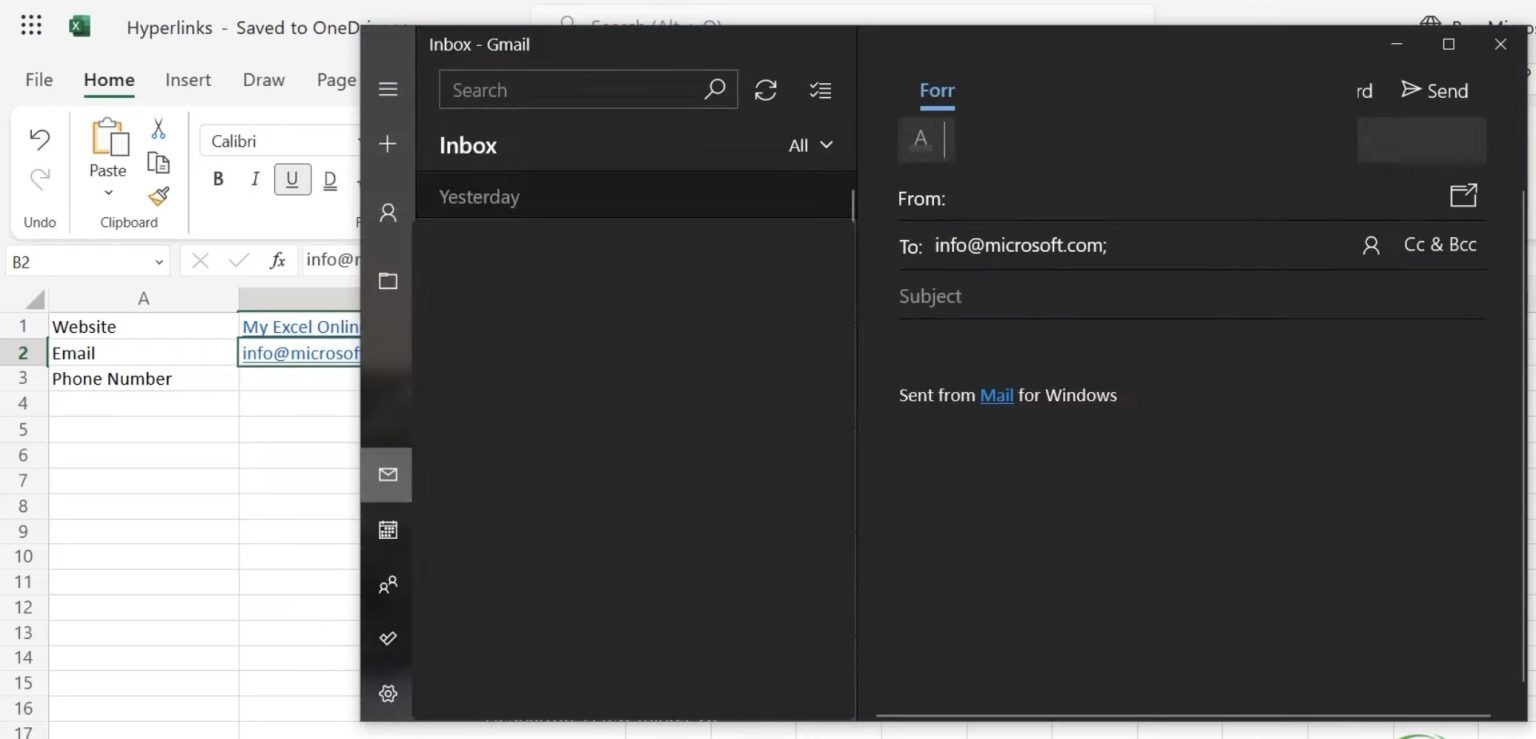Viewport: 1536px width, 739px height.
Task: Open the Insert tab in Excel
Action: point(188,80)
